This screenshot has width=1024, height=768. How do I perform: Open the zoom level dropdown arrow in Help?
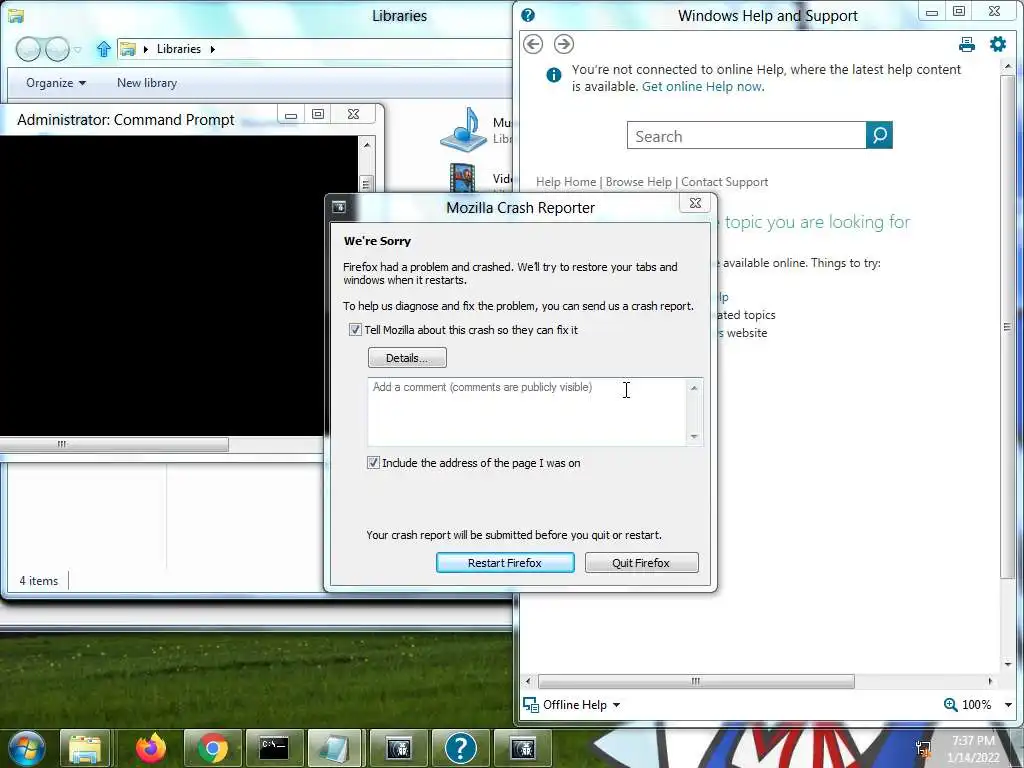point(1008,705)
